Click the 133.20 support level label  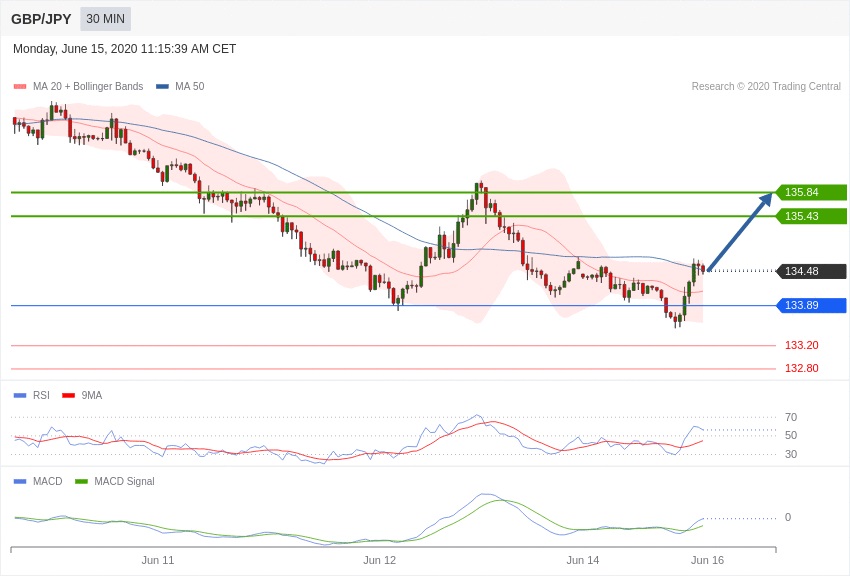(x=801, y=345)
